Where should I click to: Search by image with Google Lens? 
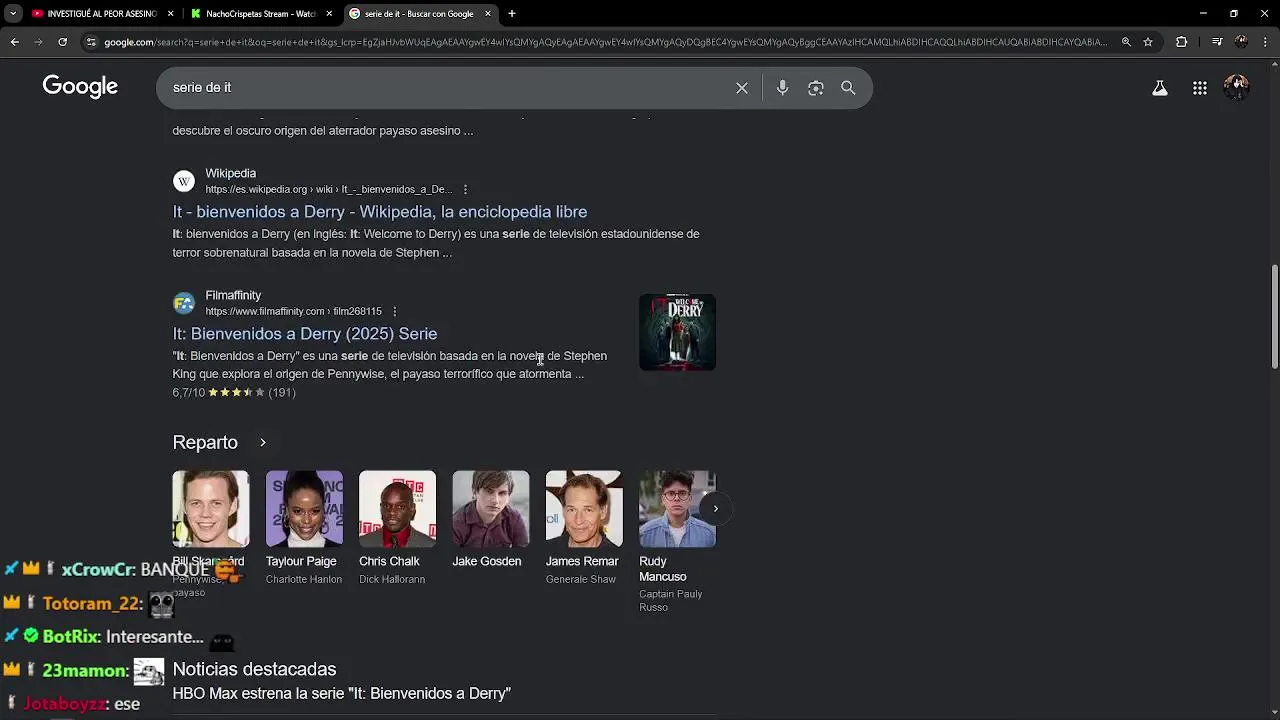[x=816, y=88]
